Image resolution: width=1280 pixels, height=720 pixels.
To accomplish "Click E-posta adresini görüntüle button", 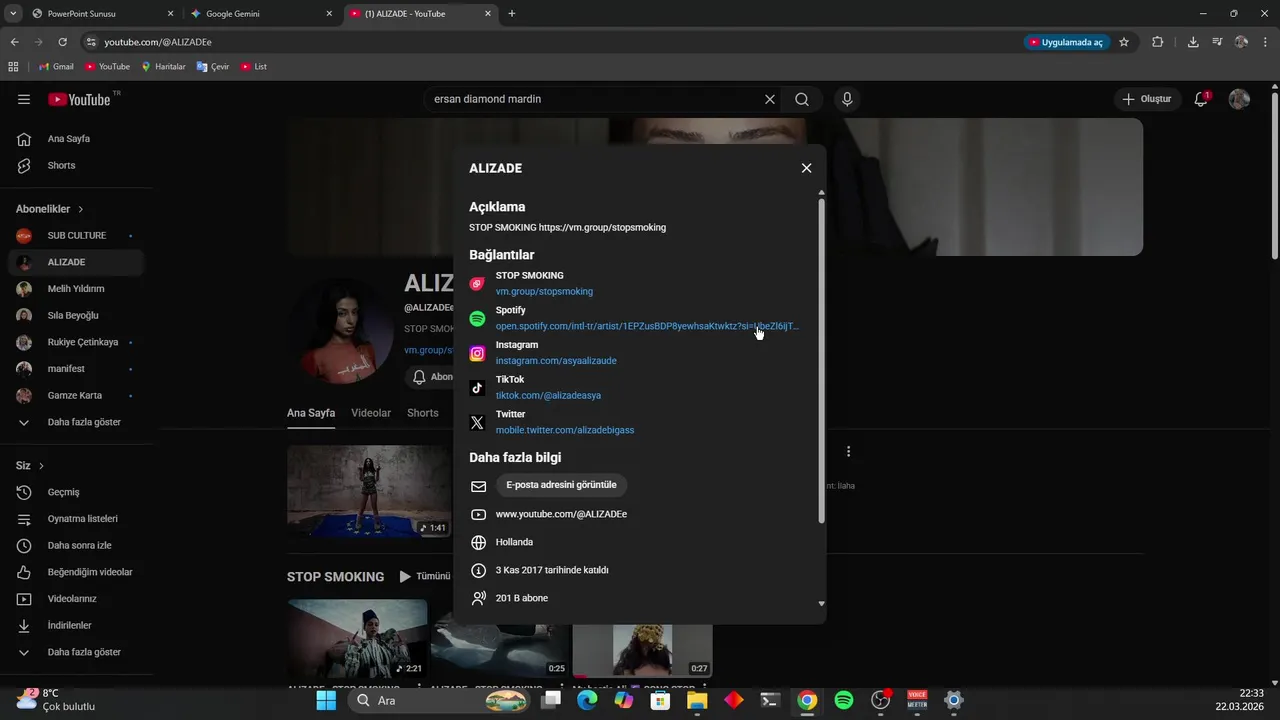I will (561, 485).
